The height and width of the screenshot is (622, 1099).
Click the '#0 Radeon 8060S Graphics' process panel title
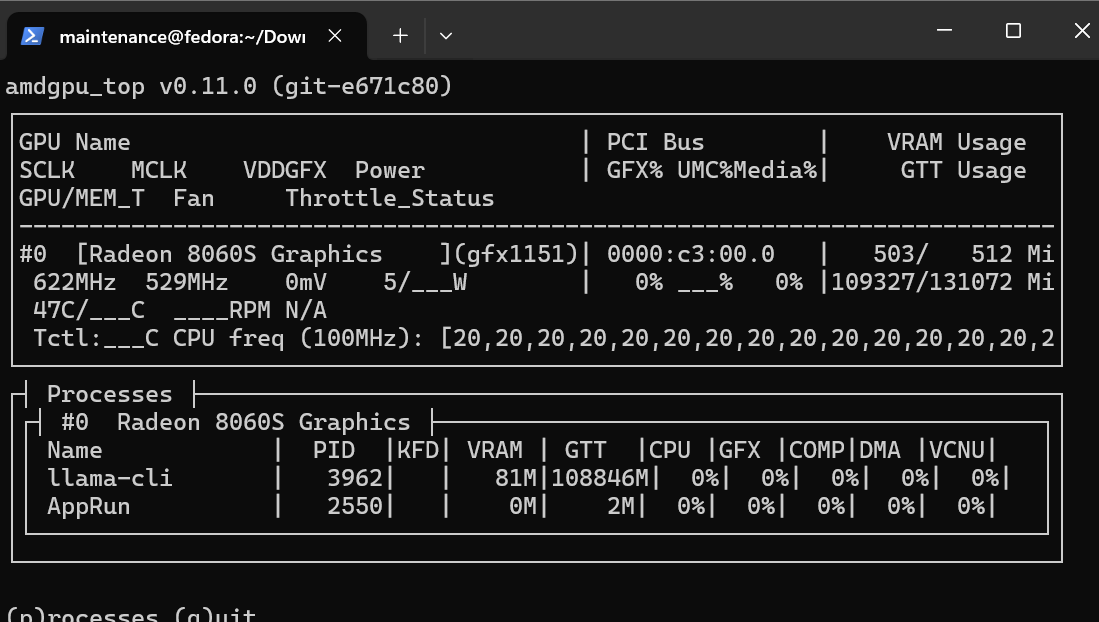click(x=236, y=423)
